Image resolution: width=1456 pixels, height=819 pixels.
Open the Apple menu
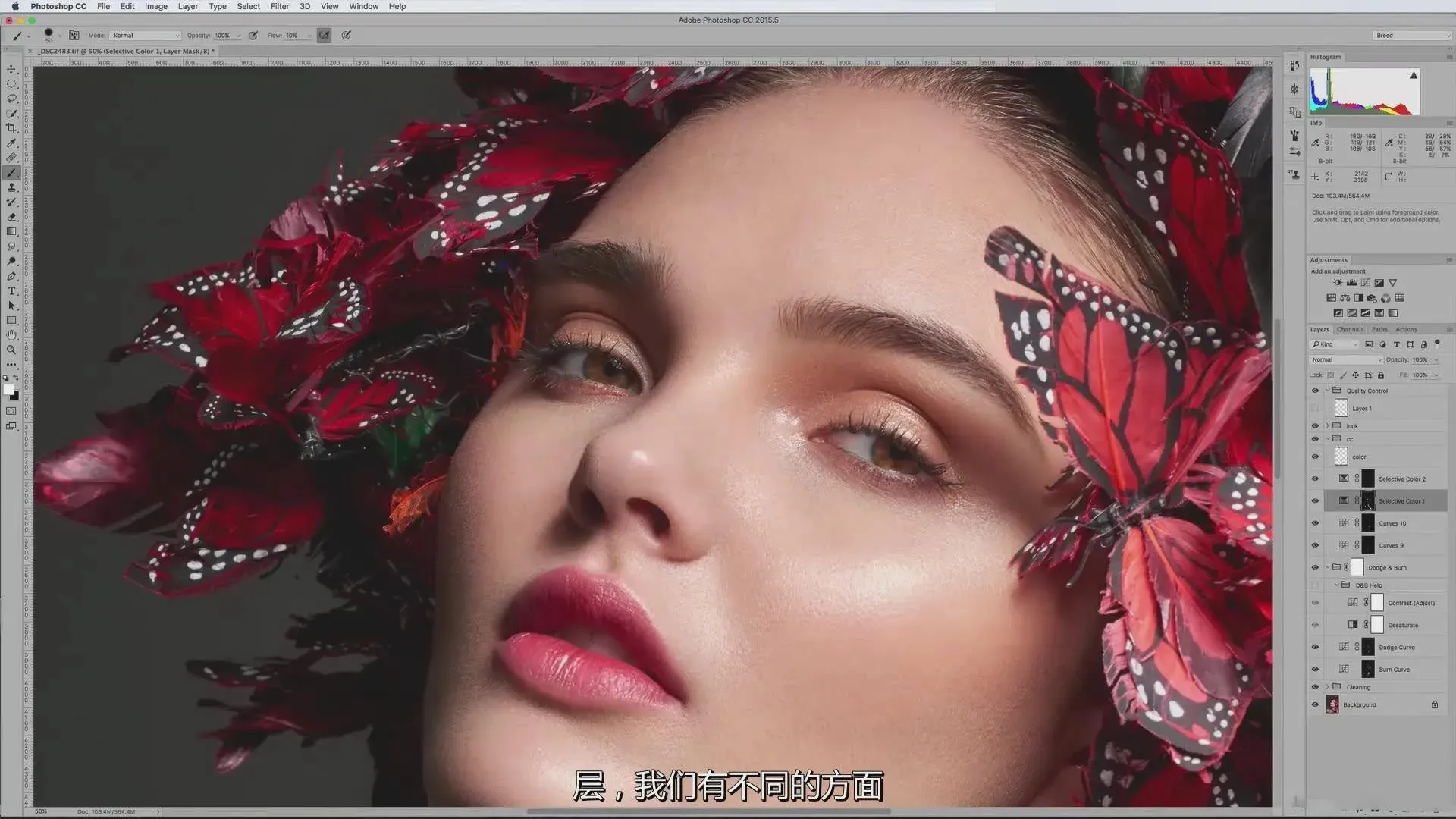[14, 6]
